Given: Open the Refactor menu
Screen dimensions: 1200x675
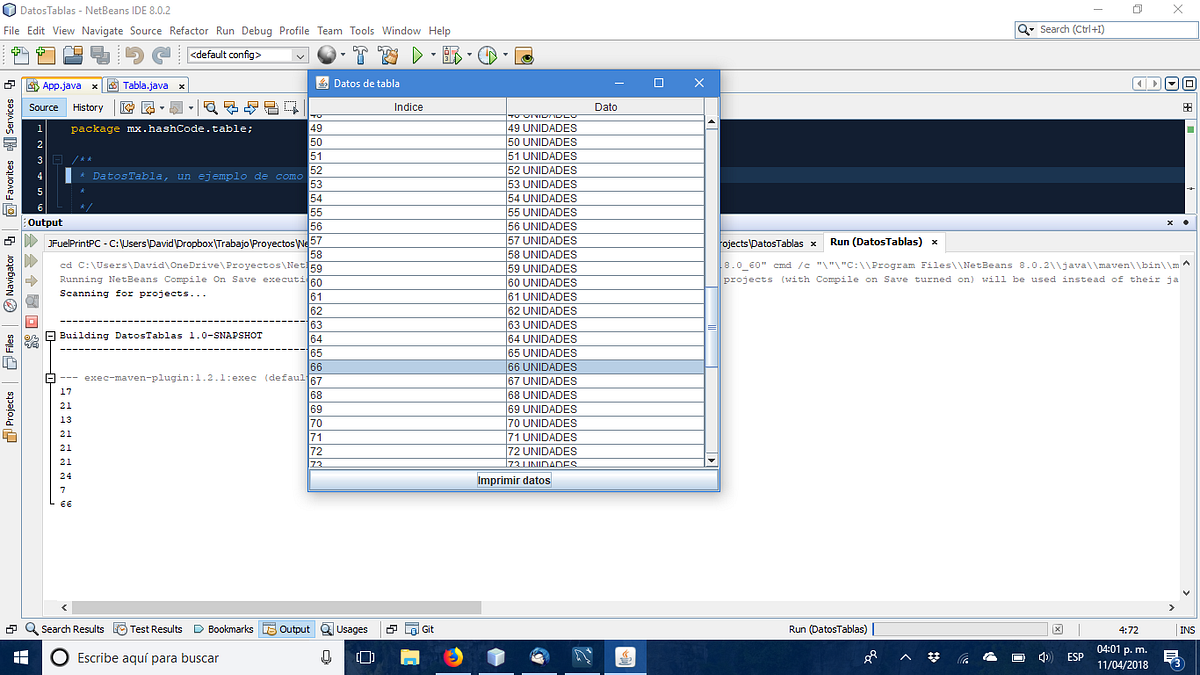Looking at the screenshot, I should coord(189,30).
